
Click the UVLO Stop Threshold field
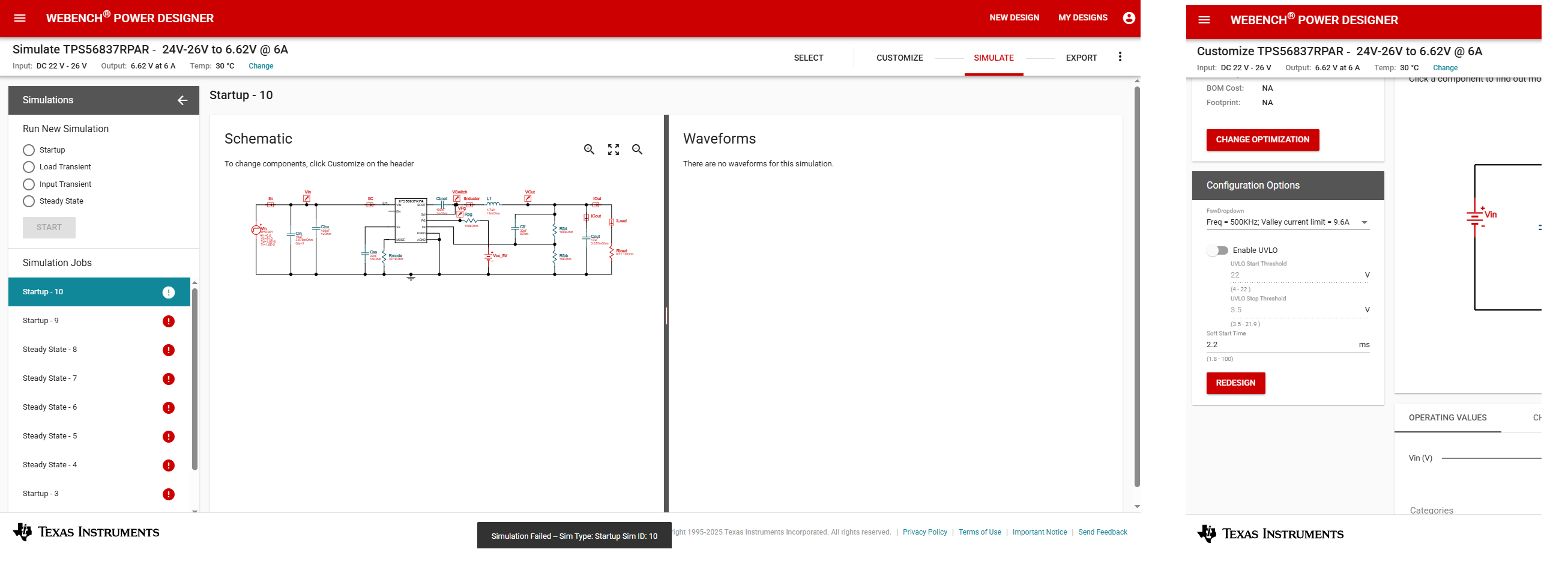click(1299, 310)
